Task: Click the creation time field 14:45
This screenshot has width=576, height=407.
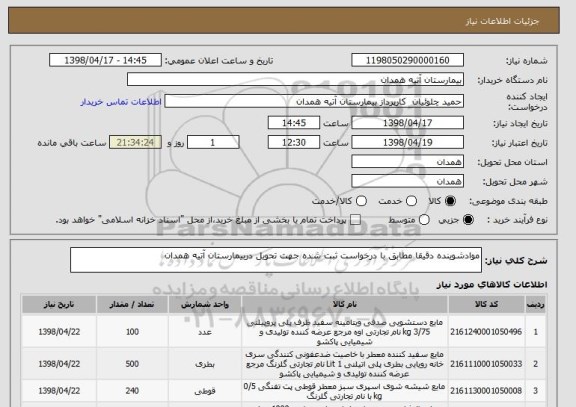Action: (x=294, y=123)
